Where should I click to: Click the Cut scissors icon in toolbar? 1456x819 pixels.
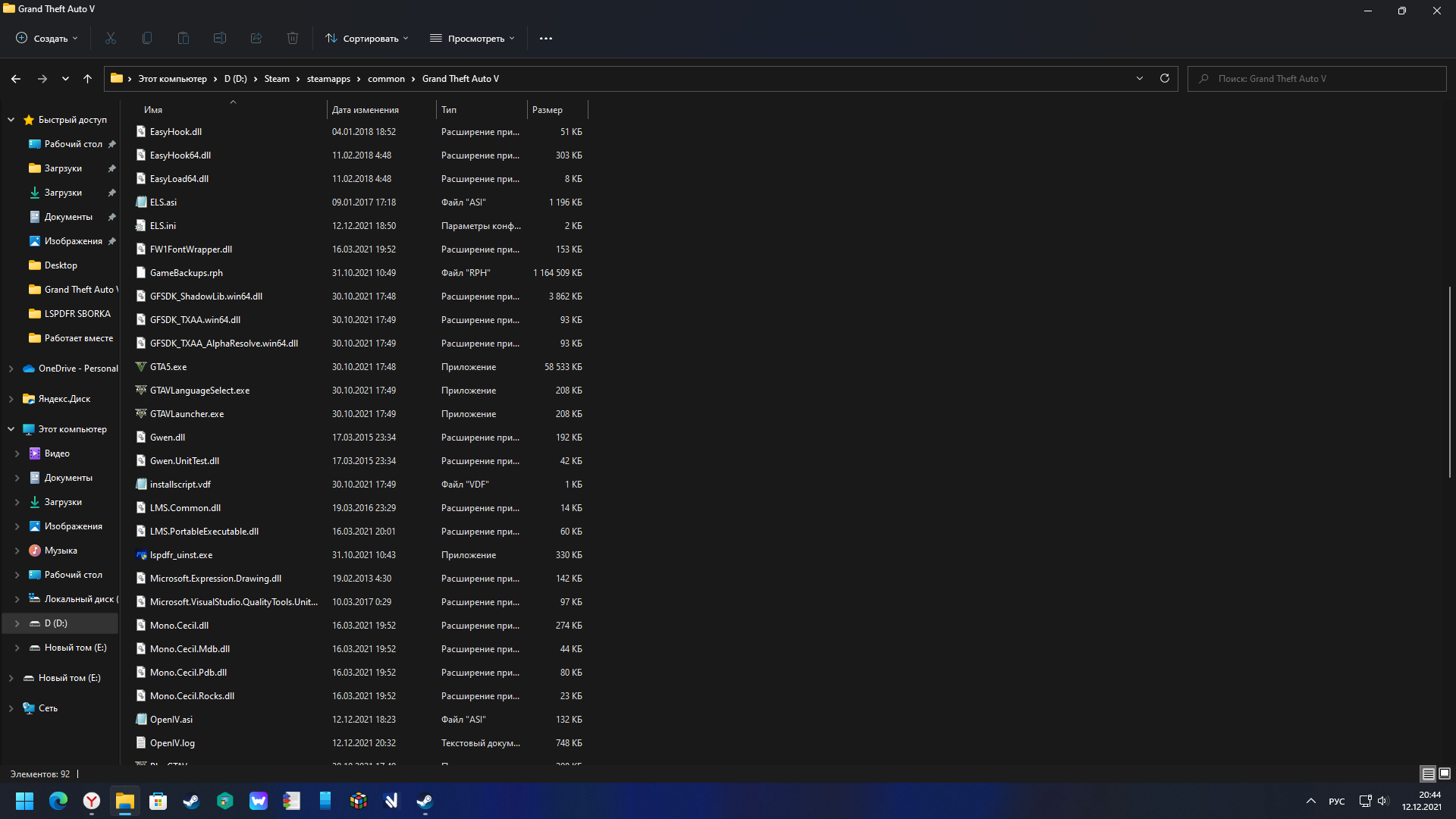(x=111, y=38)
